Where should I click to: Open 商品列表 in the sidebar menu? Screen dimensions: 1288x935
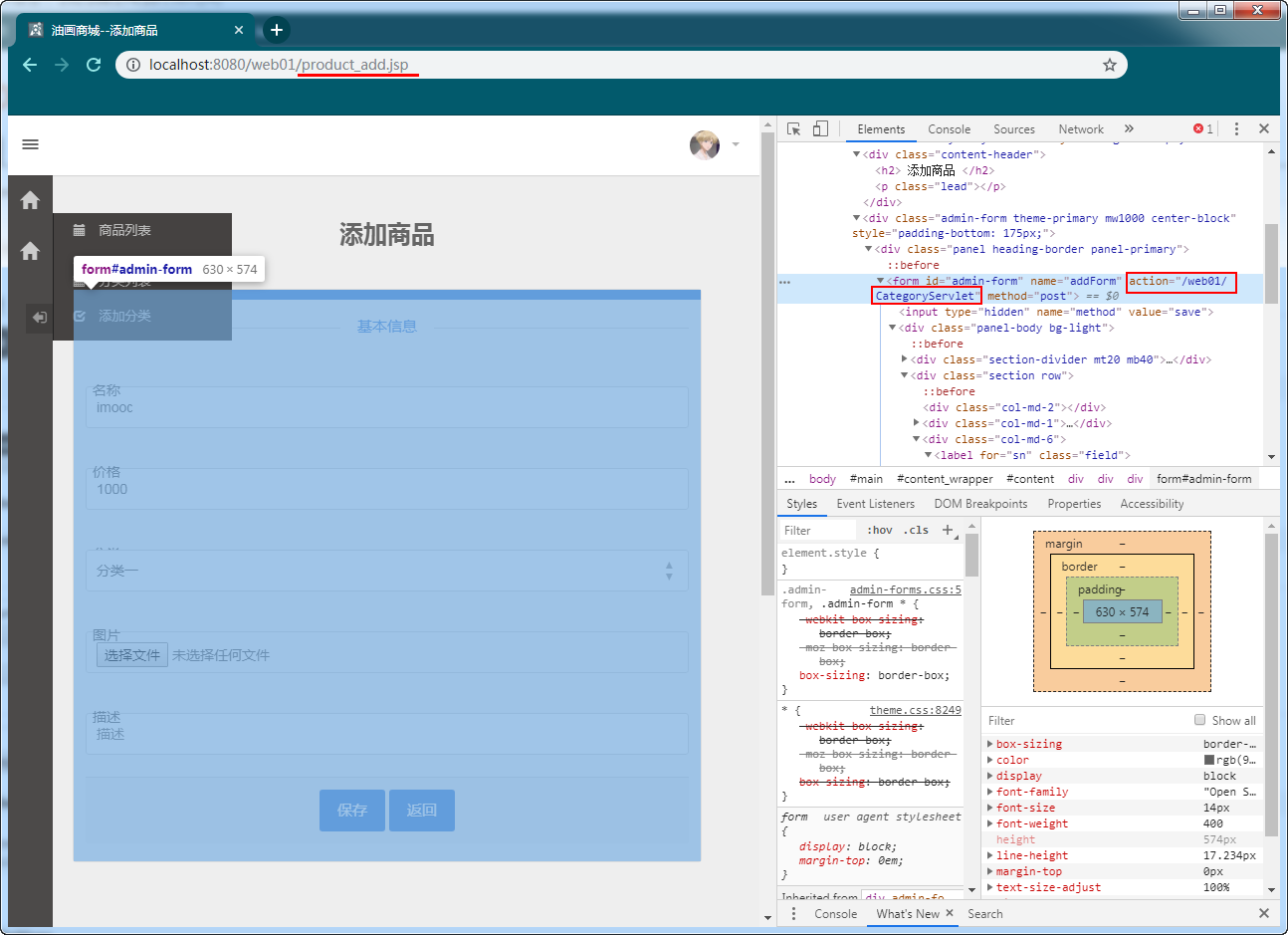(x=124, y=230)
